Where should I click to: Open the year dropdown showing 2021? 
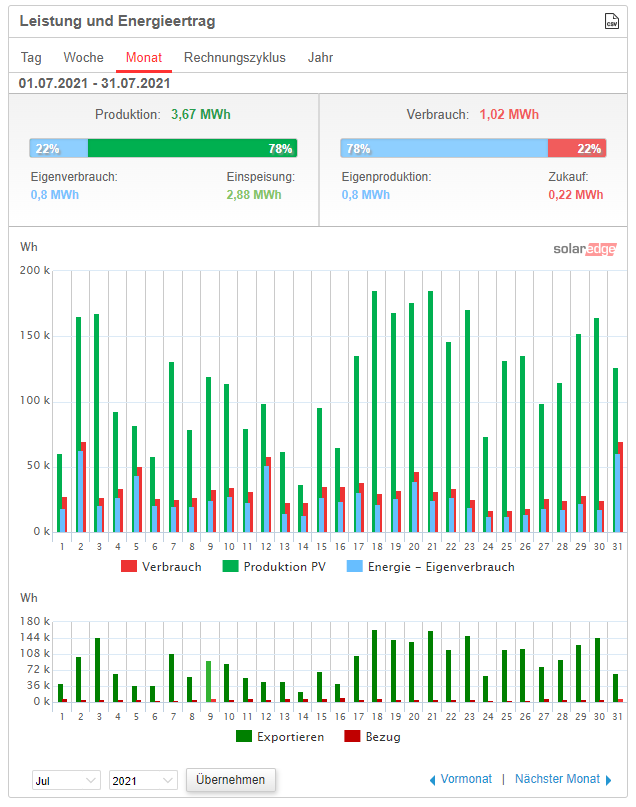pos(142,780)
